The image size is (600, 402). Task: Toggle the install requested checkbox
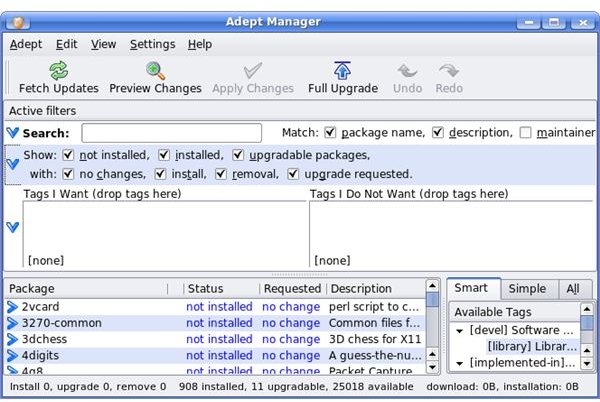[160, 174]
